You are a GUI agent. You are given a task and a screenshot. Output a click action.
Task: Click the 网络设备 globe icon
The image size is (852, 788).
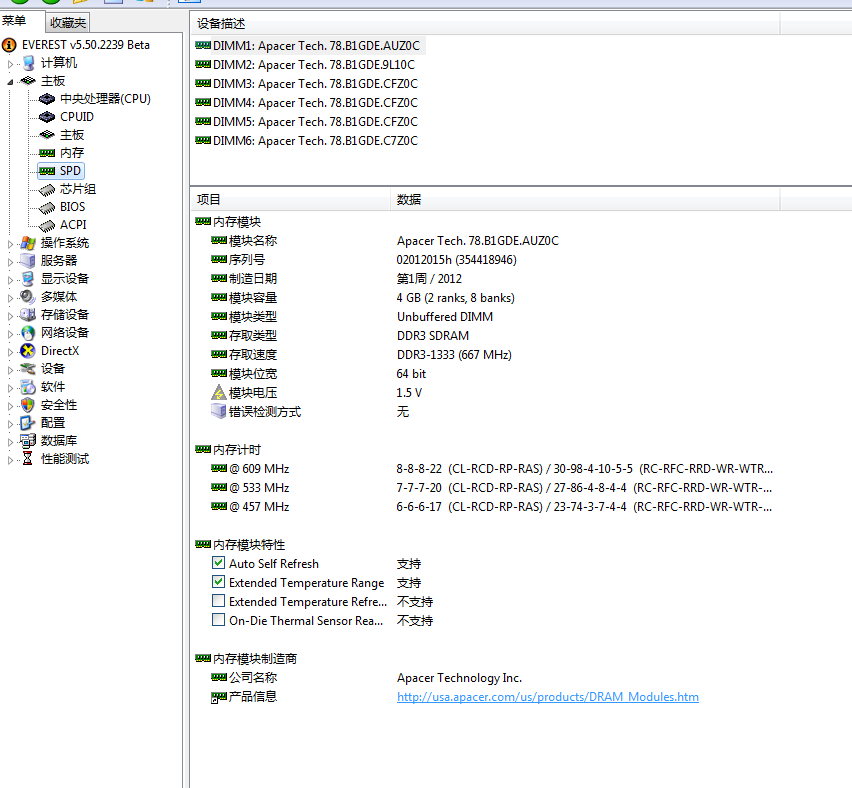point(28,333)
